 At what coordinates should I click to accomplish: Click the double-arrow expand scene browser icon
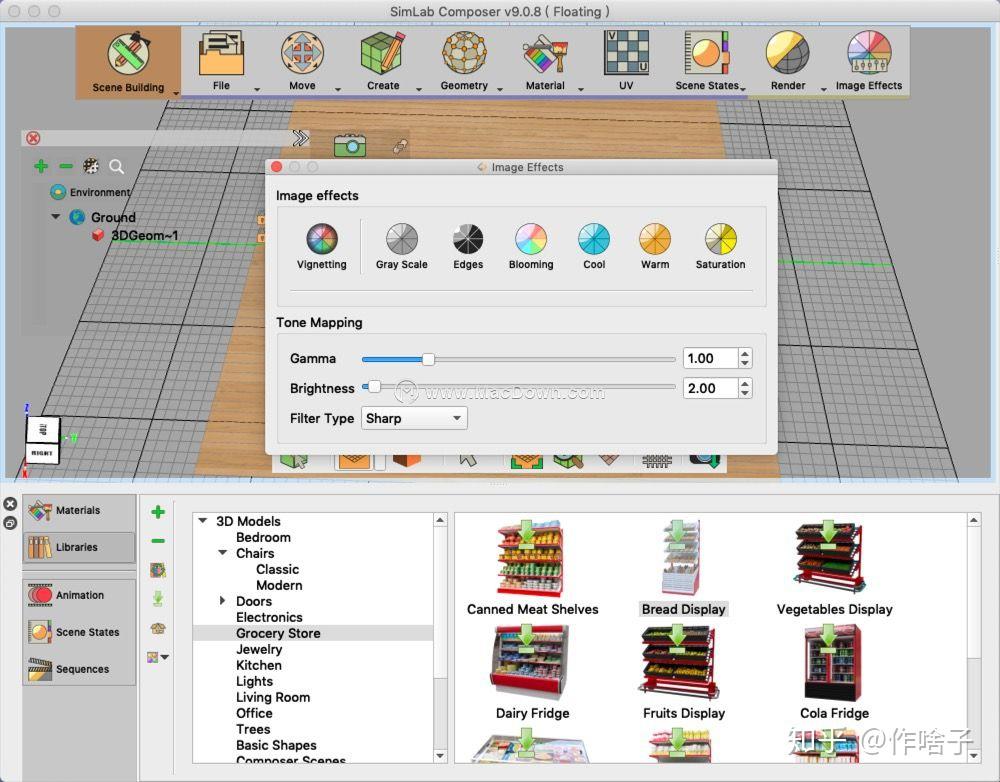click(x=300, y=138)
